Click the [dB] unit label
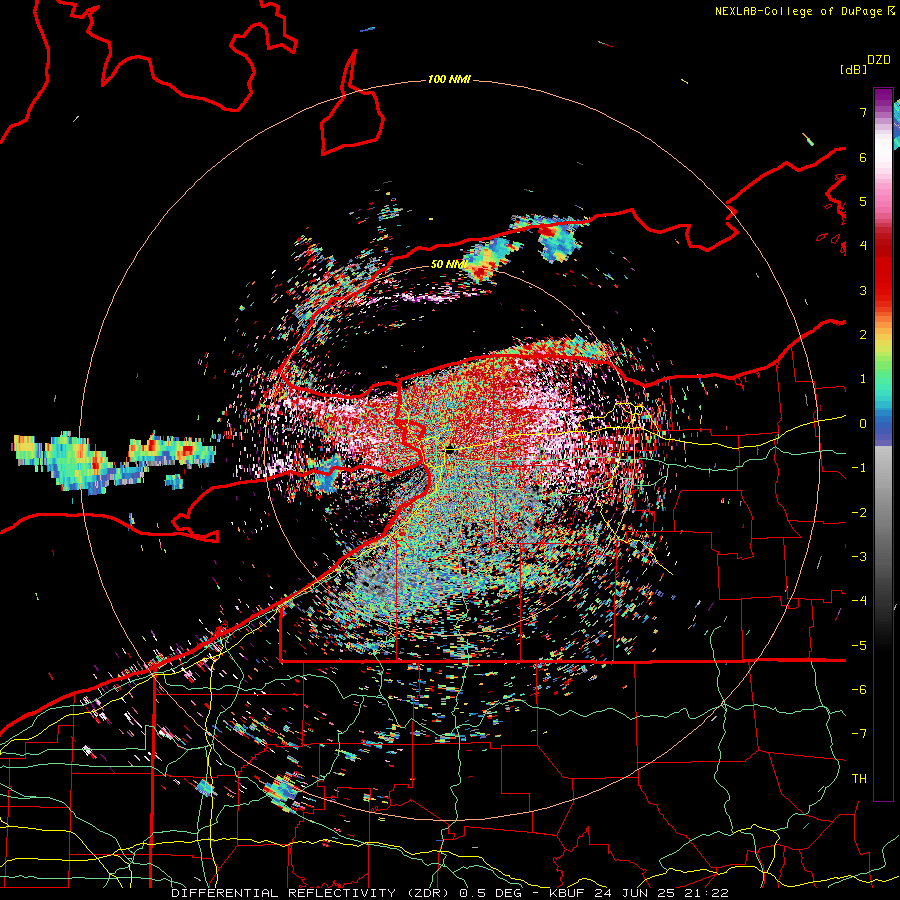The height and width of the screenshot is (900, 900). pyautogui.click(x=854, y=69)
